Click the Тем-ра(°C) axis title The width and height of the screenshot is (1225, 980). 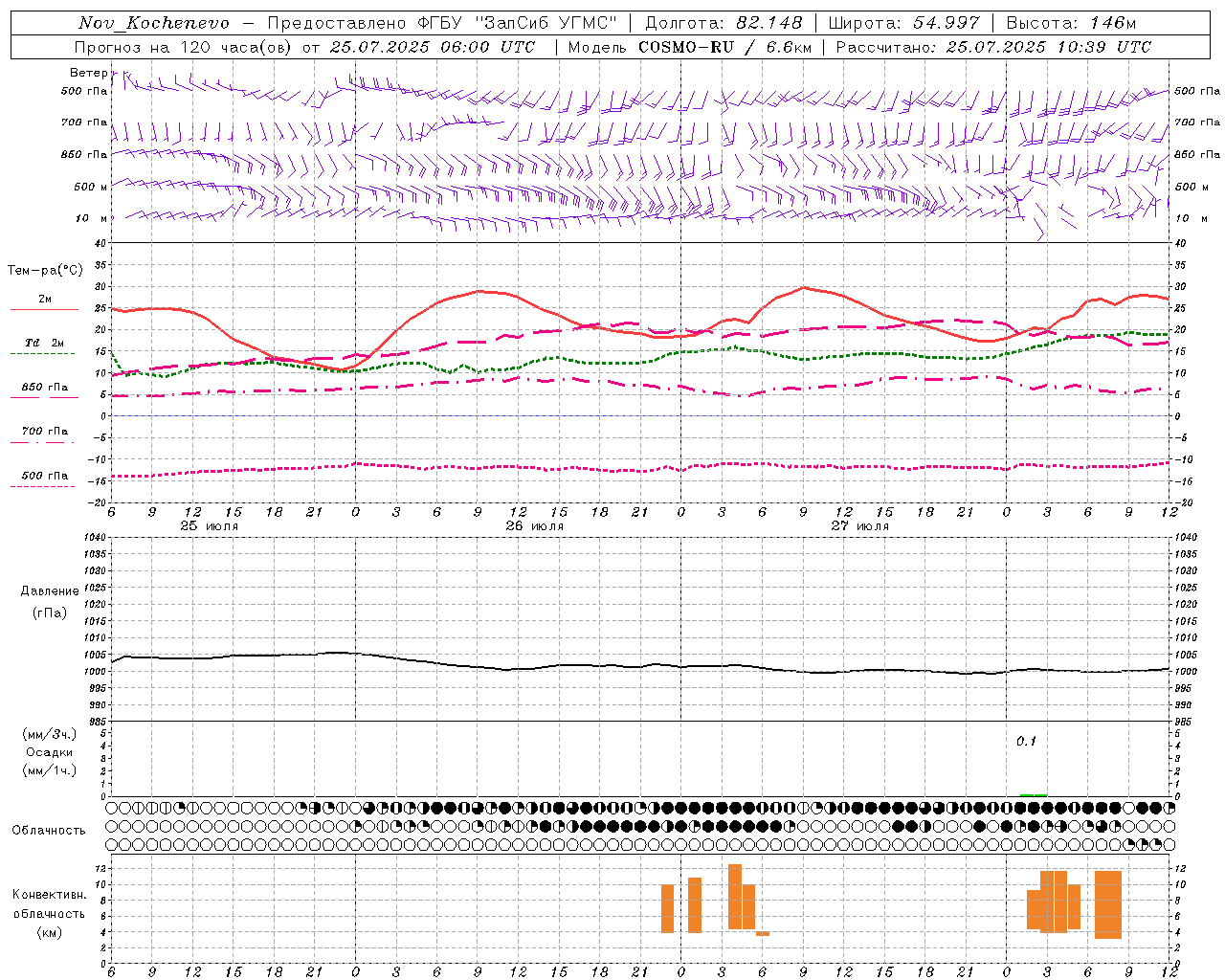coord(45,271)
